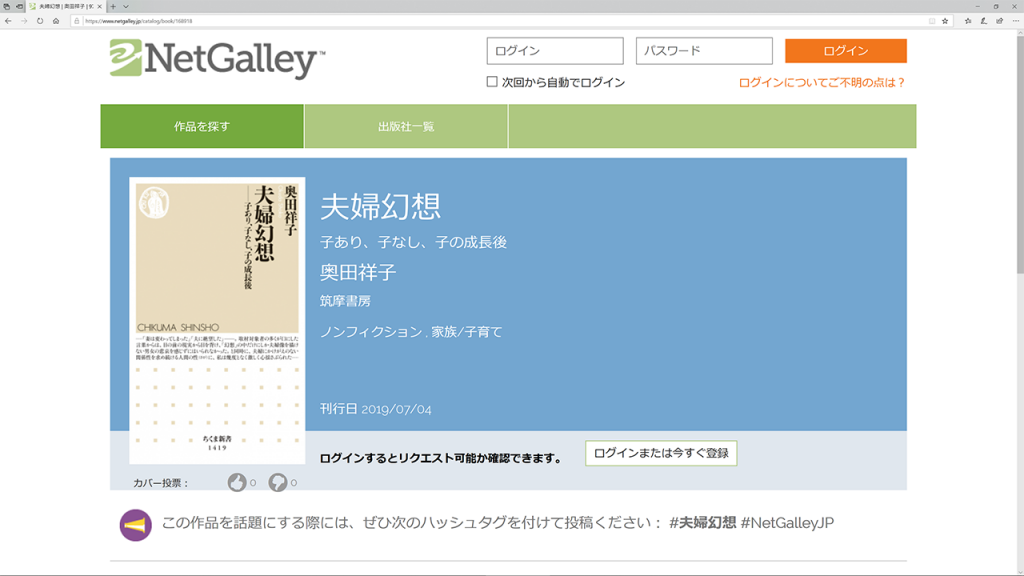Enable 次回から自動でログイン checkbox
The width and height of the screenshot is (1024, 576).
coord(492,82)
